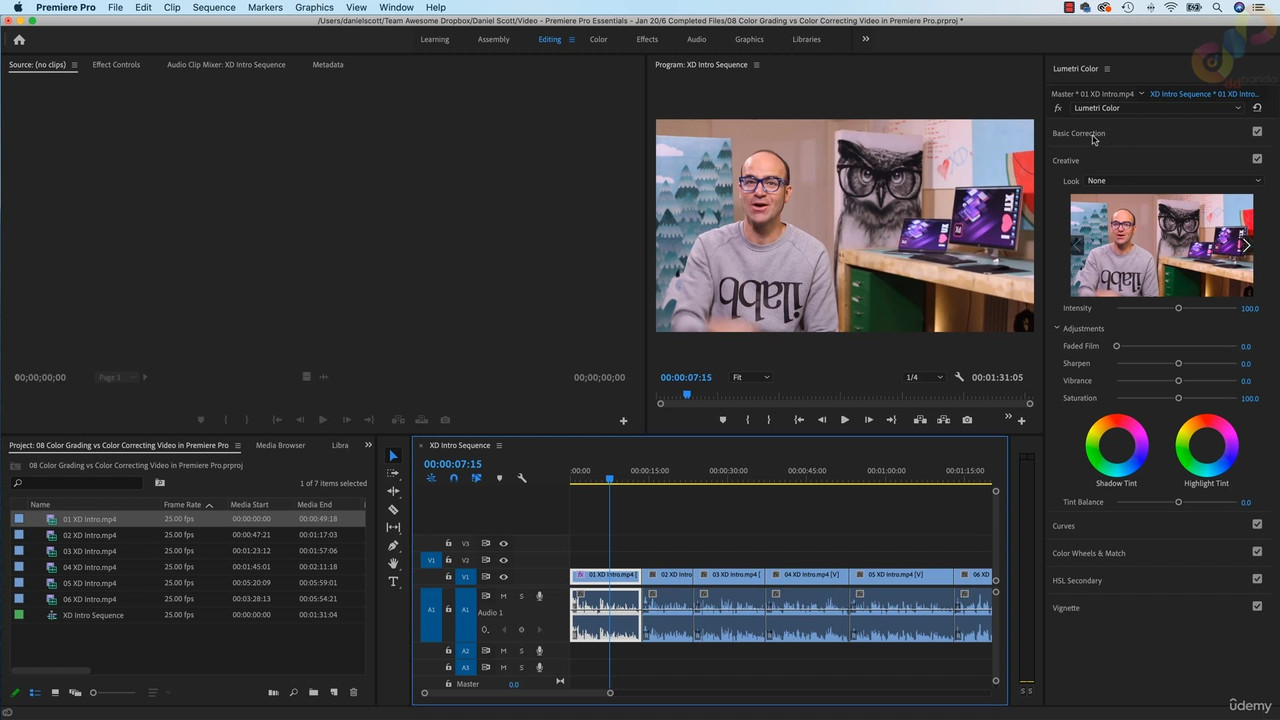Click New Bin folder icon in Project panel
The width and height of the screenshot is (1280, 720).
click(x=313, y=692)
